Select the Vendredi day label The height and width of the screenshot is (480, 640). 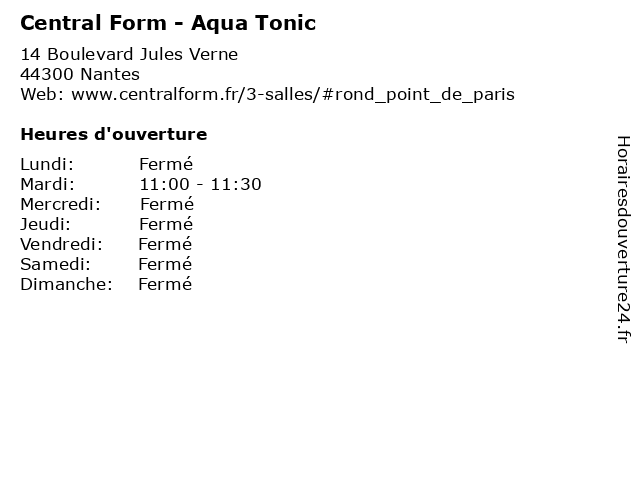(61, 244)
